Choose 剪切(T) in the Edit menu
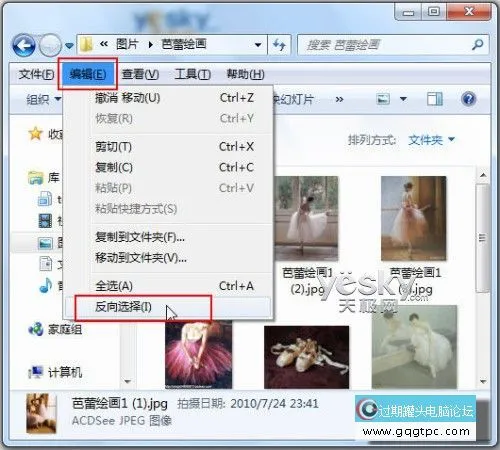The height and width of the screenshot is (450, 500). (x=168, y=147)
